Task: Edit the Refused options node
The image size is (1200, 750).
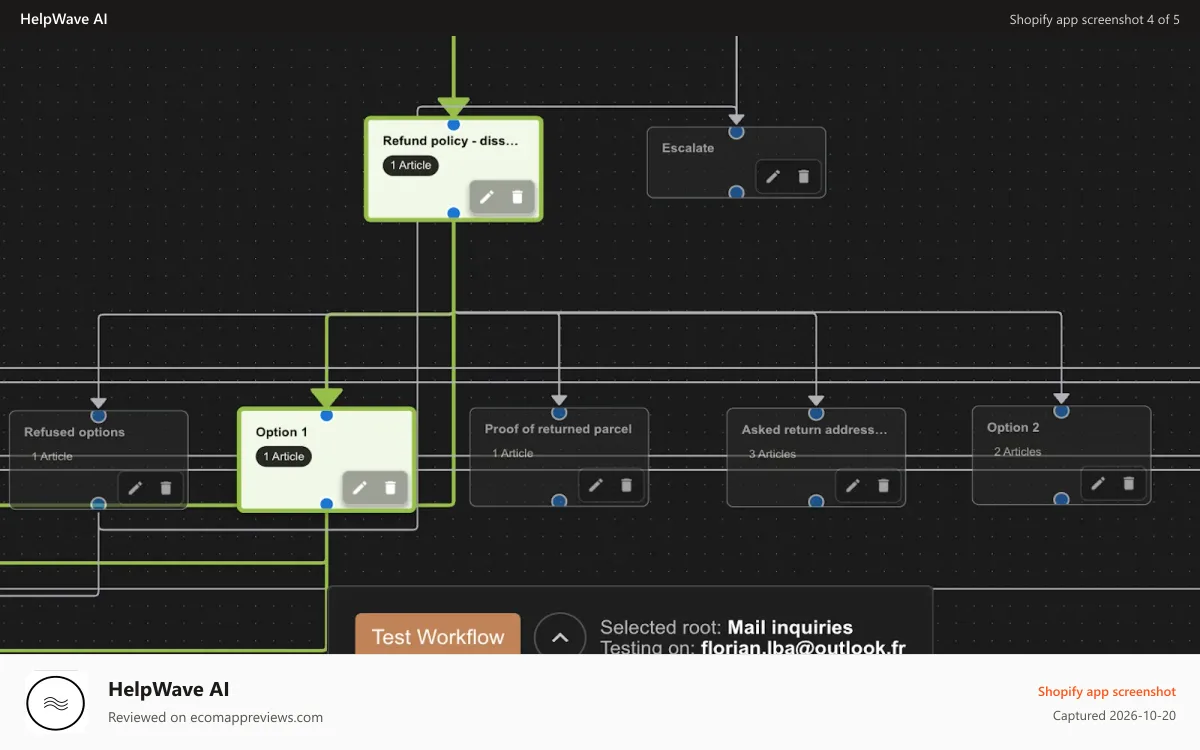Action: [135, 488]
